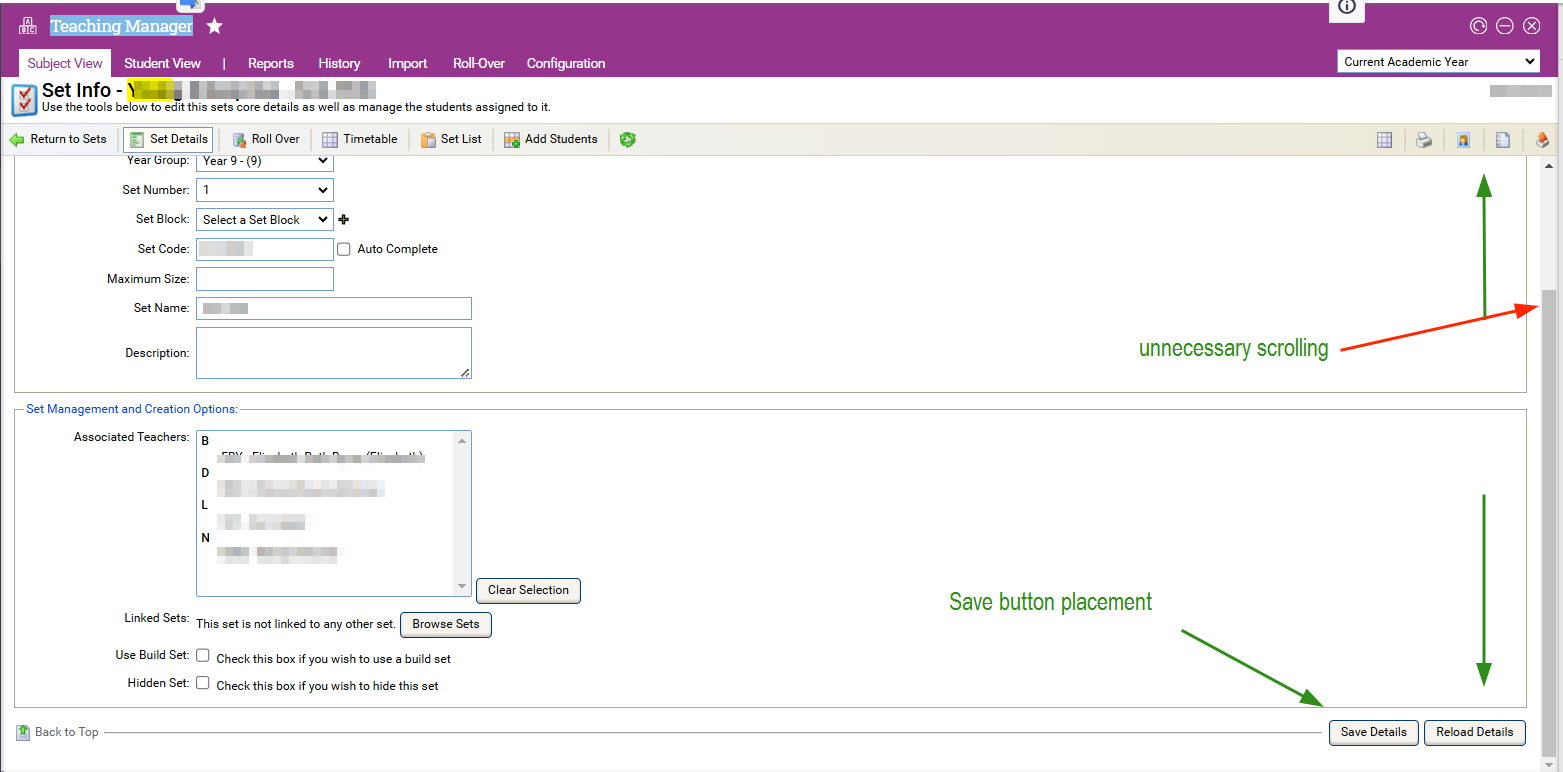The image size is (1563, 772).
Task: Open the Current Academic Year dropdown
Action: [1437, 62]
